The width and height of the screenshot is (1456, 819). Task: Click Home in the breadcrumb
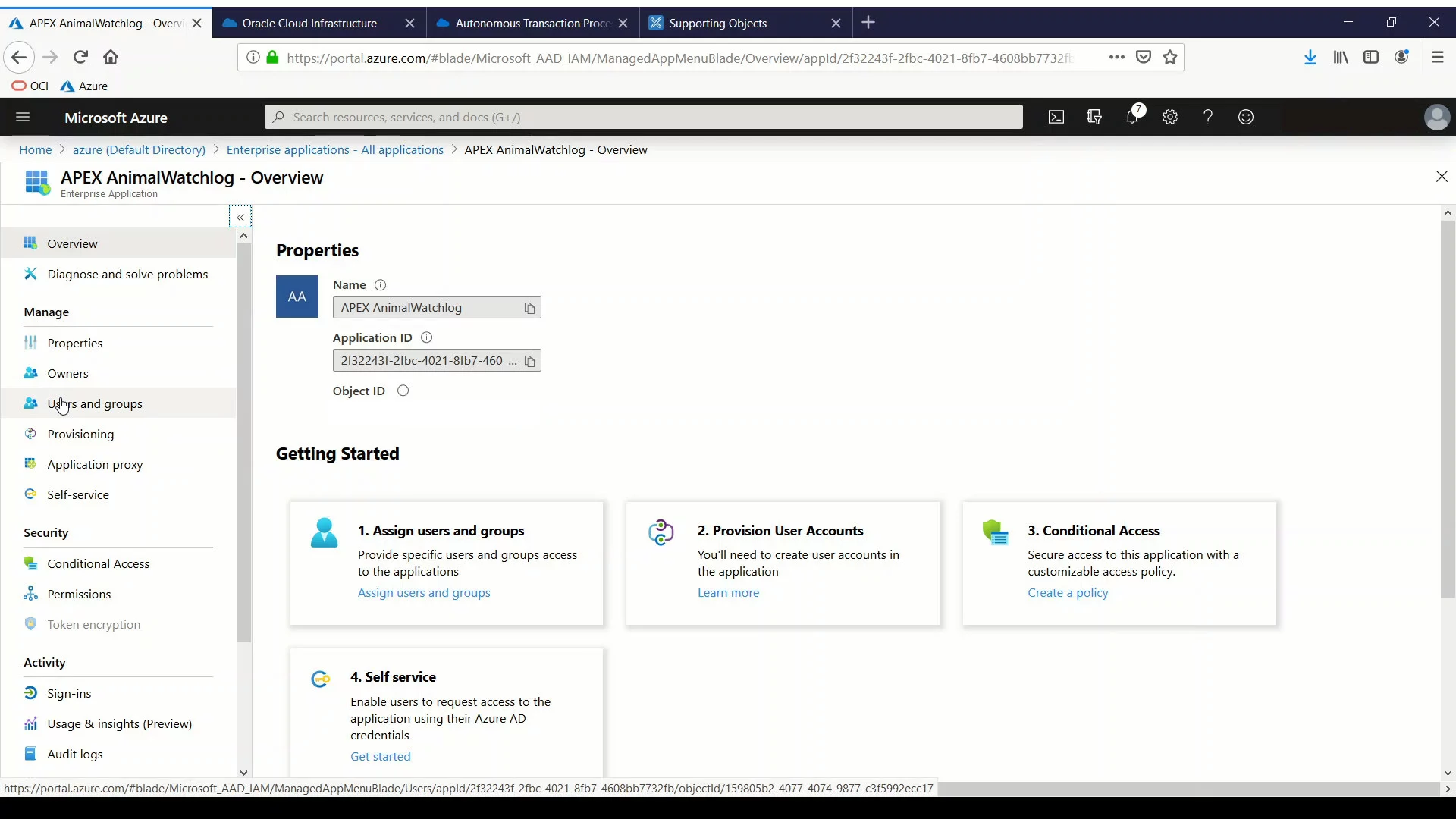[36, 149]
